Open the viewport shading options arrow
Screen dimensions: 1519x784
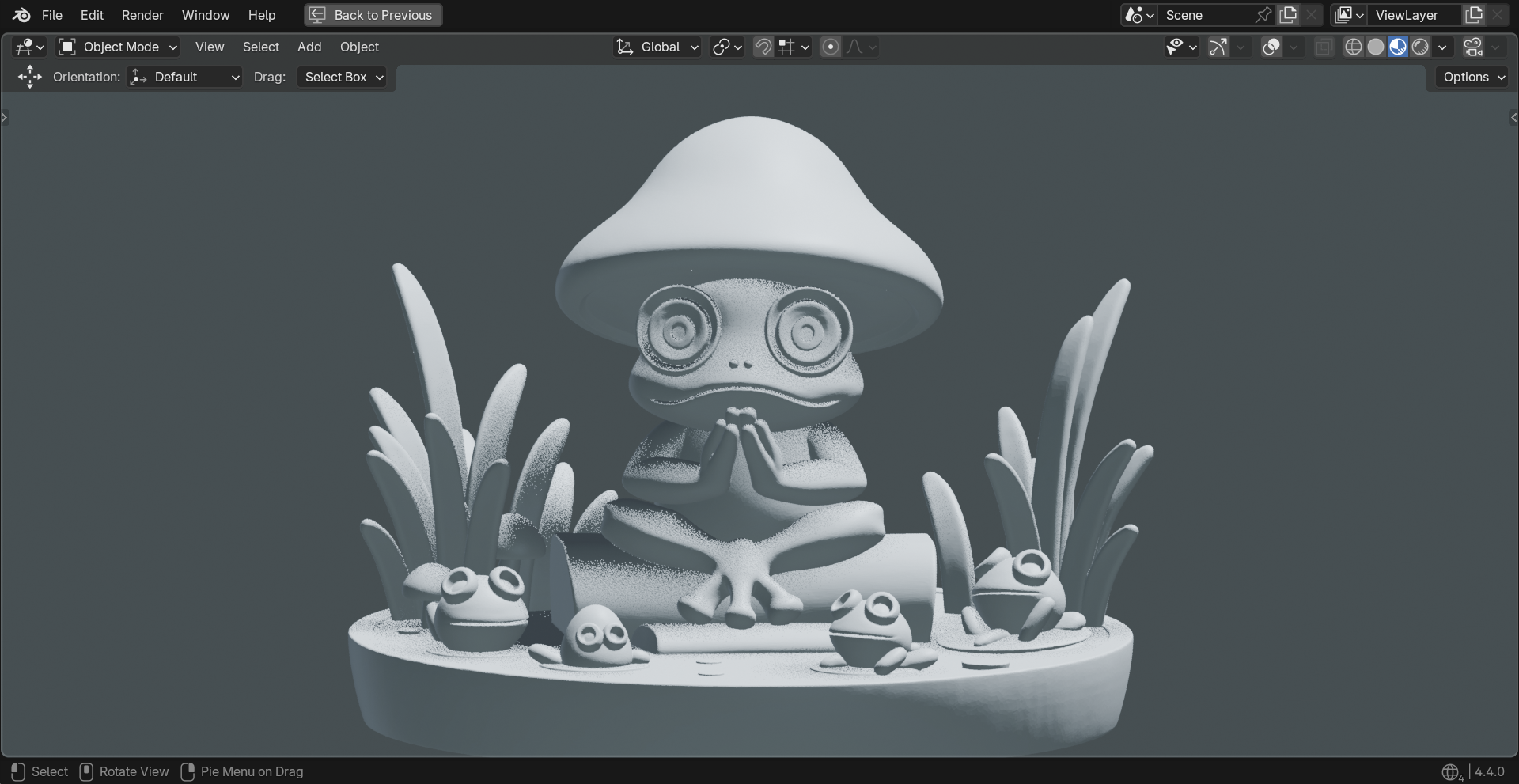(1442, 47)
